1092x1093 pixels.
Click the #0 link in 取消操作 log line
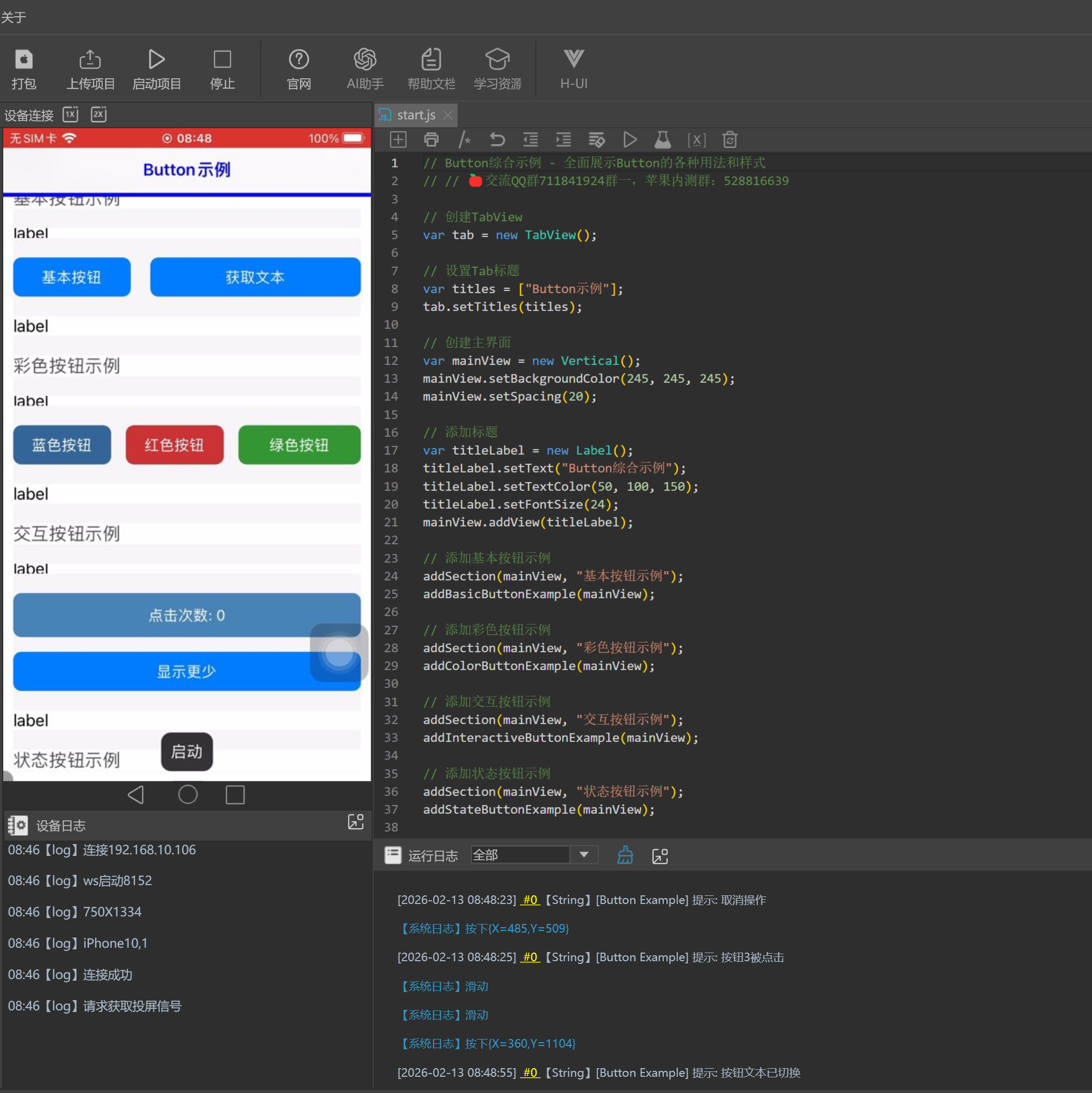pos(530,900)
